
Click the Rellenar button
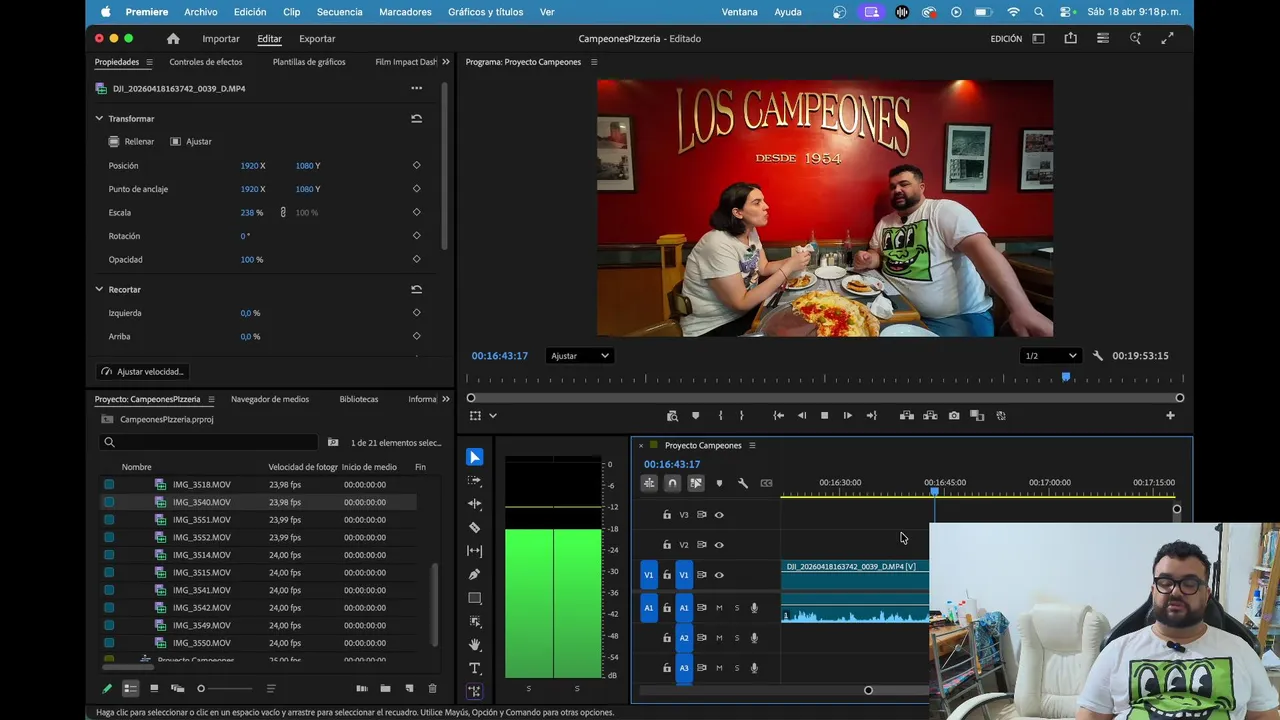pyautogui.click(x=132, y=142)
